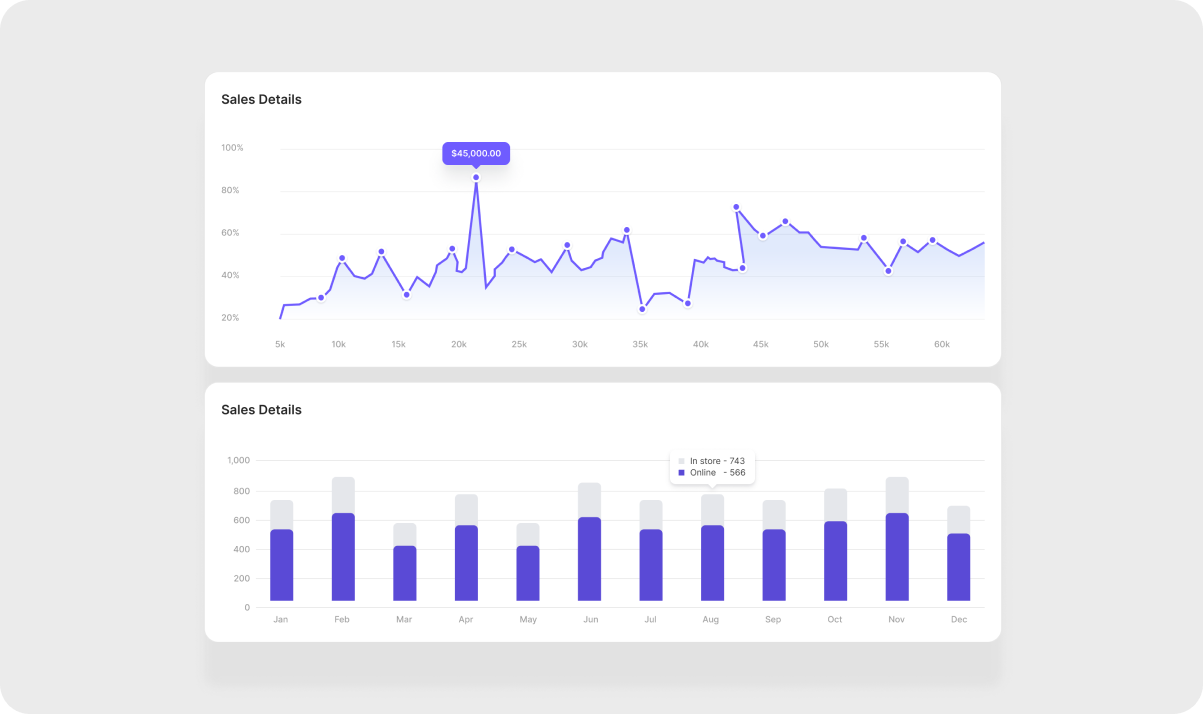Click the 60k x-axis label
This screenshot has width=1203, height=714.
click(x=941, y=345)
